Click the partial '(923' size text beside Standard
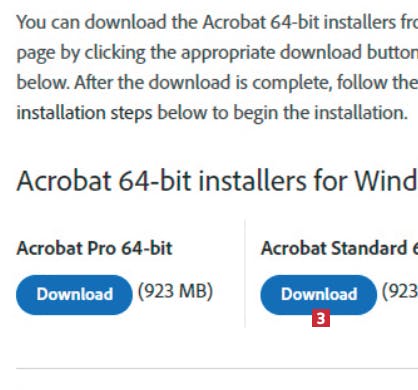Screen dimensions: 418x390 tap(400, 291)
